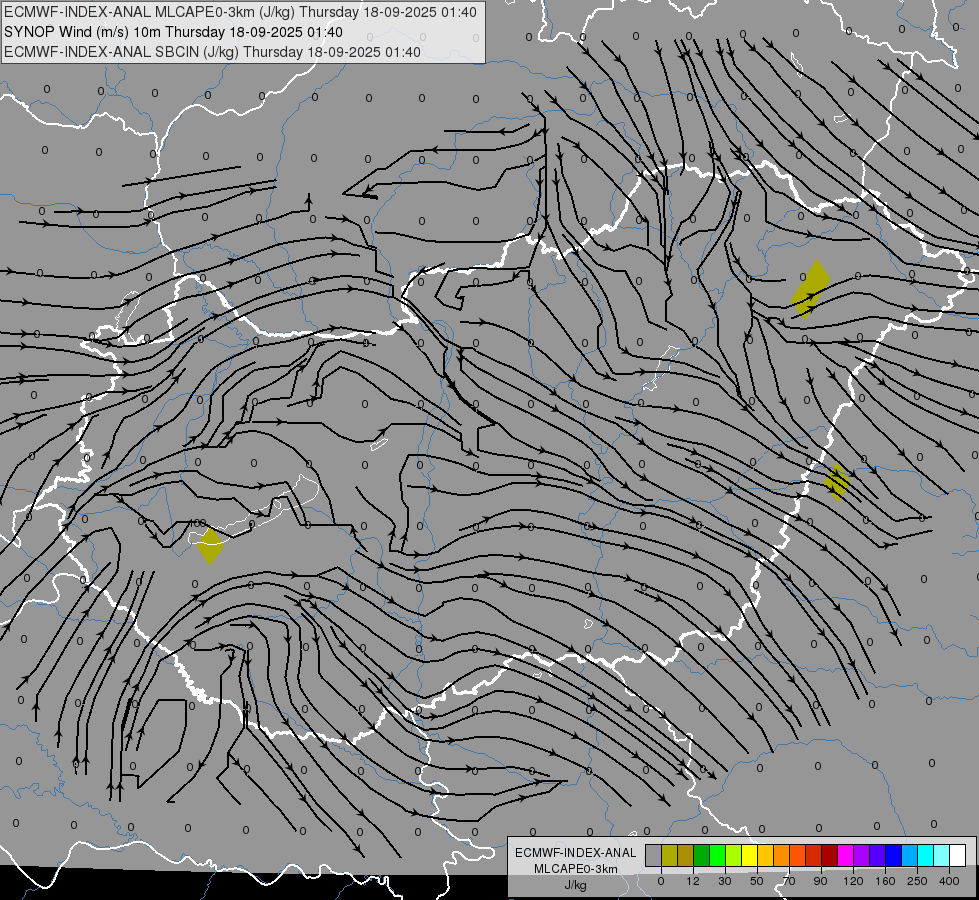The height and width of the screenshot is (900, 979).
Task: Click the legend tick label 30
Action: coord(725,881)
